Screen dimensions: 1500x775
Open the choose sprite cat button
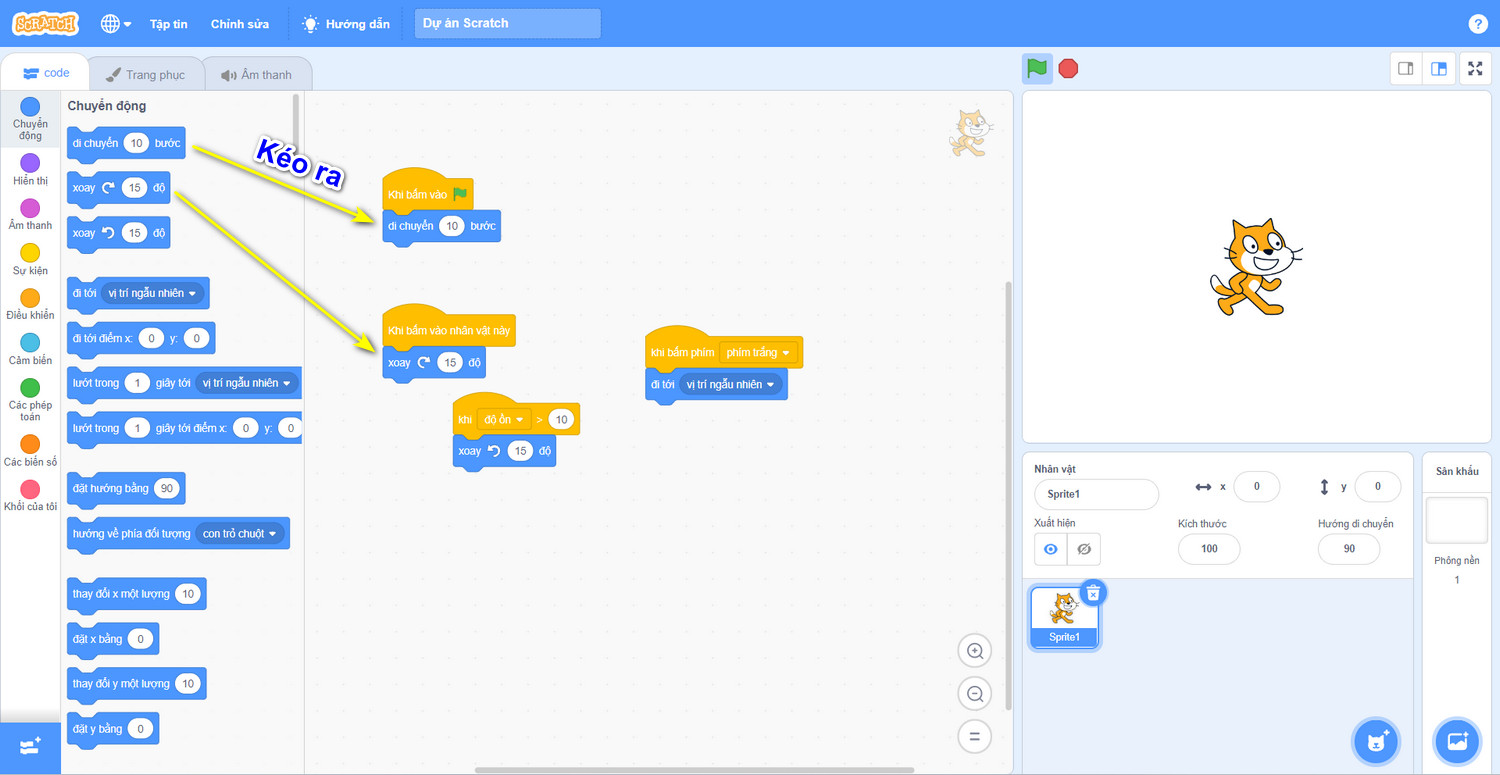1377,742
